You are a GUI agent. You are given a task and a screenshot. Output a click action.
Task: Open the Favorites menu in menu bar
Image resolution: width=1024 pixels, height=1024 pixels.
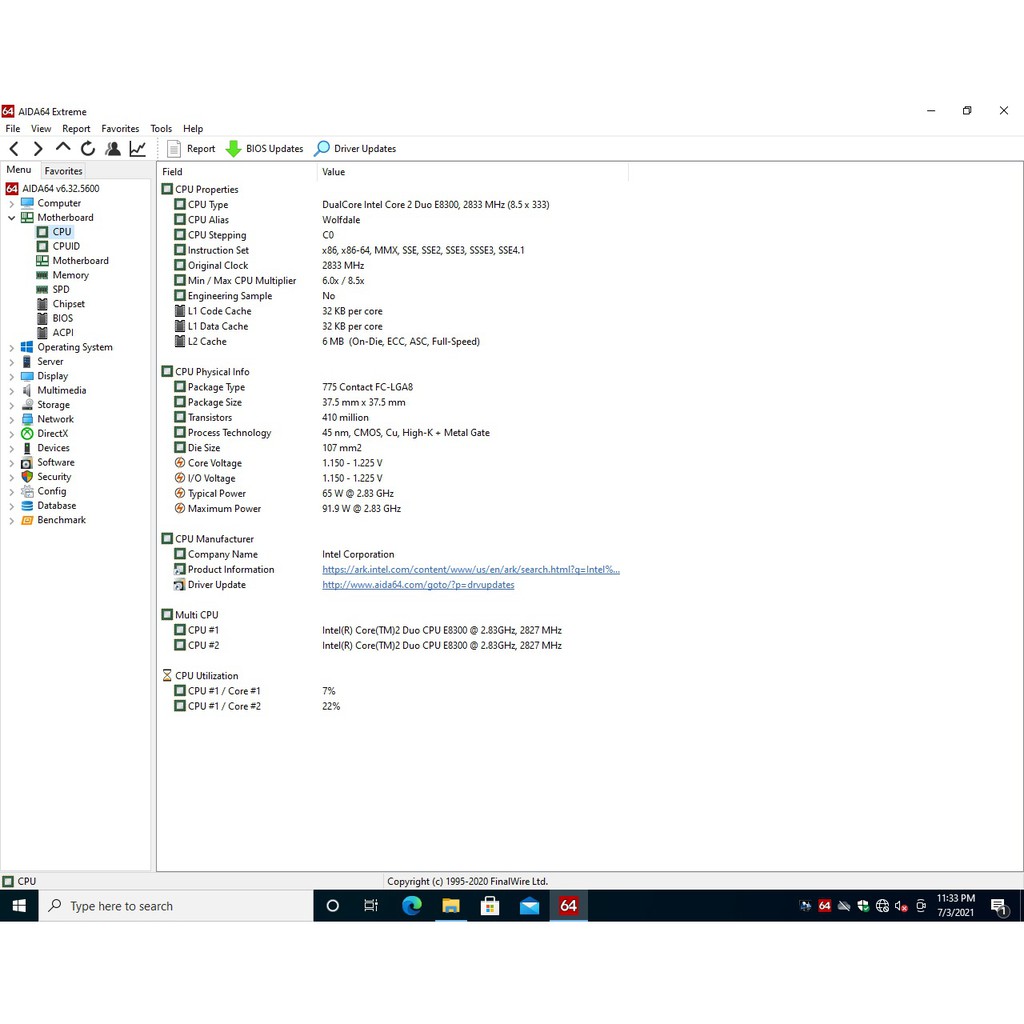pos(120,129)
